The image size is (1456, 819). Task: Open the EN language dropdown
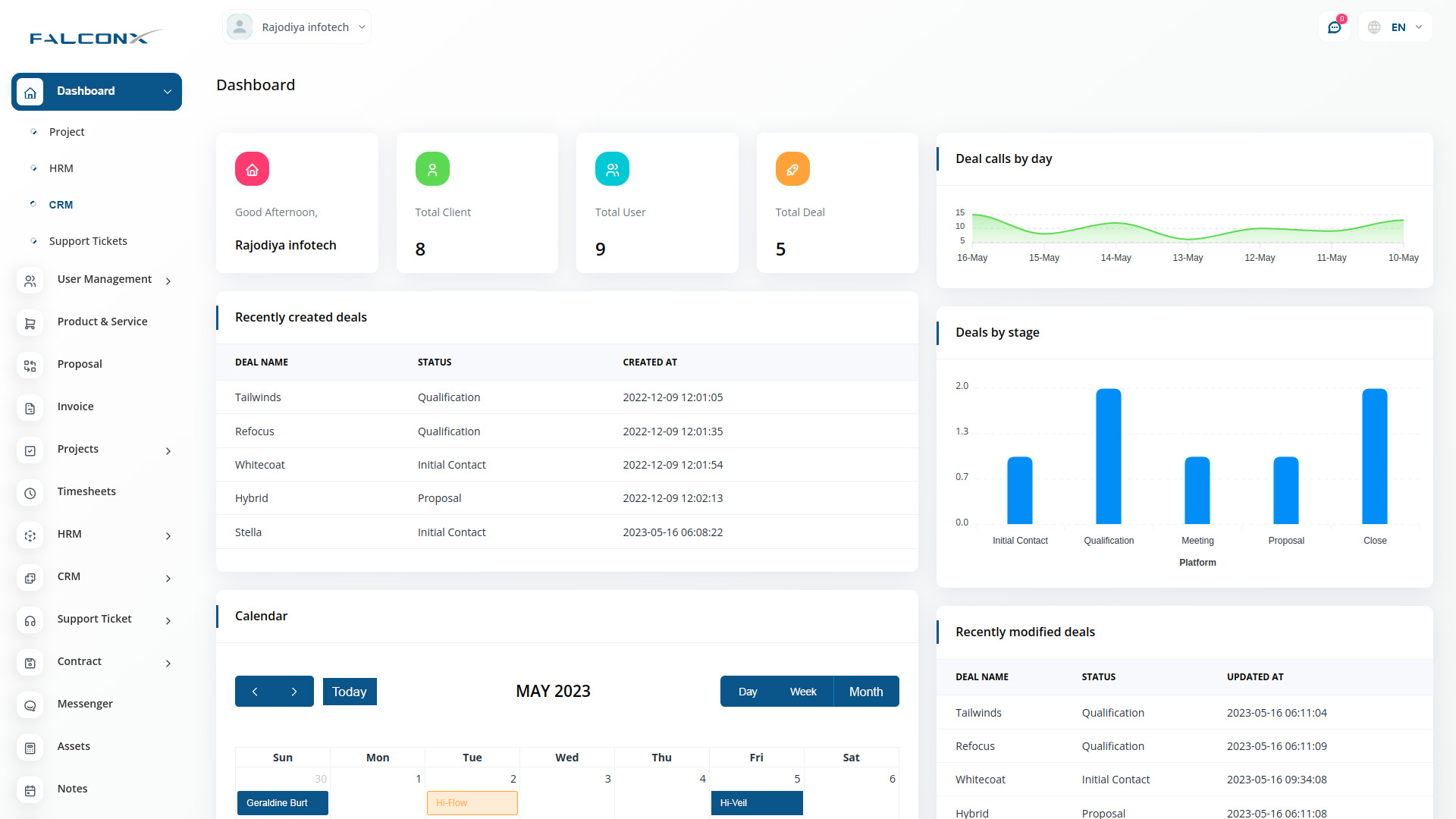(1396, 27)
